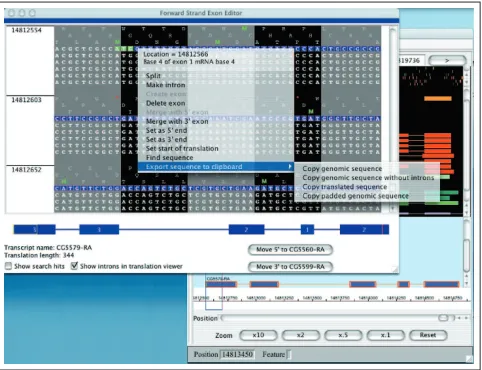Click the > button in background window
This screenshot has width=482, height=370.
[447, 60]
